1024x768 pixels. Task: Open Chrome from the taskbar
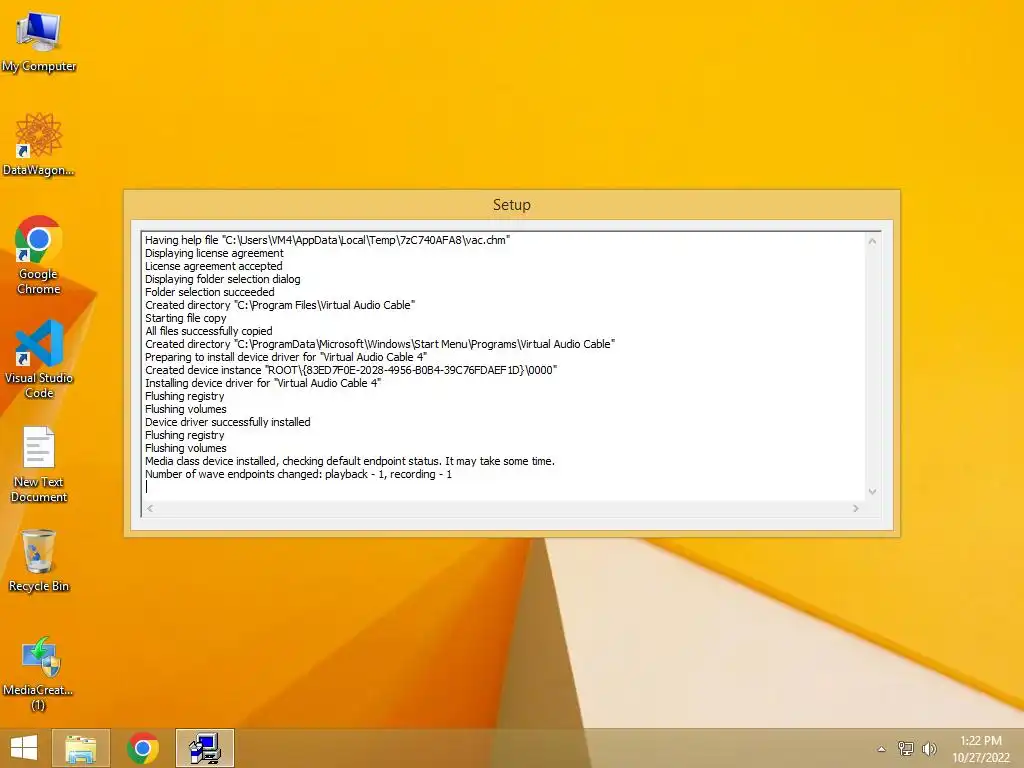tap(143, 748)
